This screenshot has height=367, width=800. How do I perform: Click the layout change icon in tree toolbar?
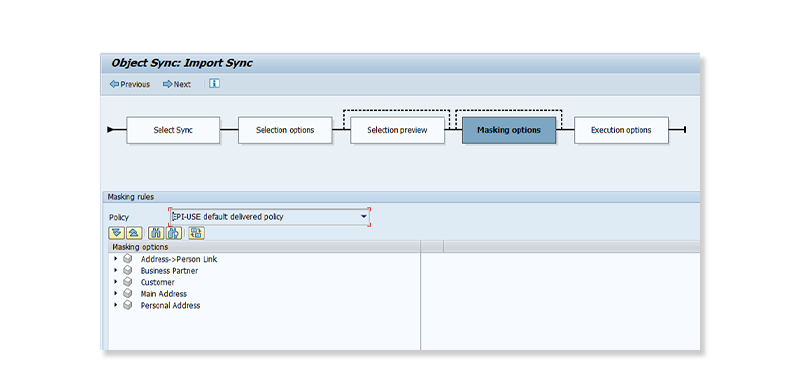click(x=196, y=233)
